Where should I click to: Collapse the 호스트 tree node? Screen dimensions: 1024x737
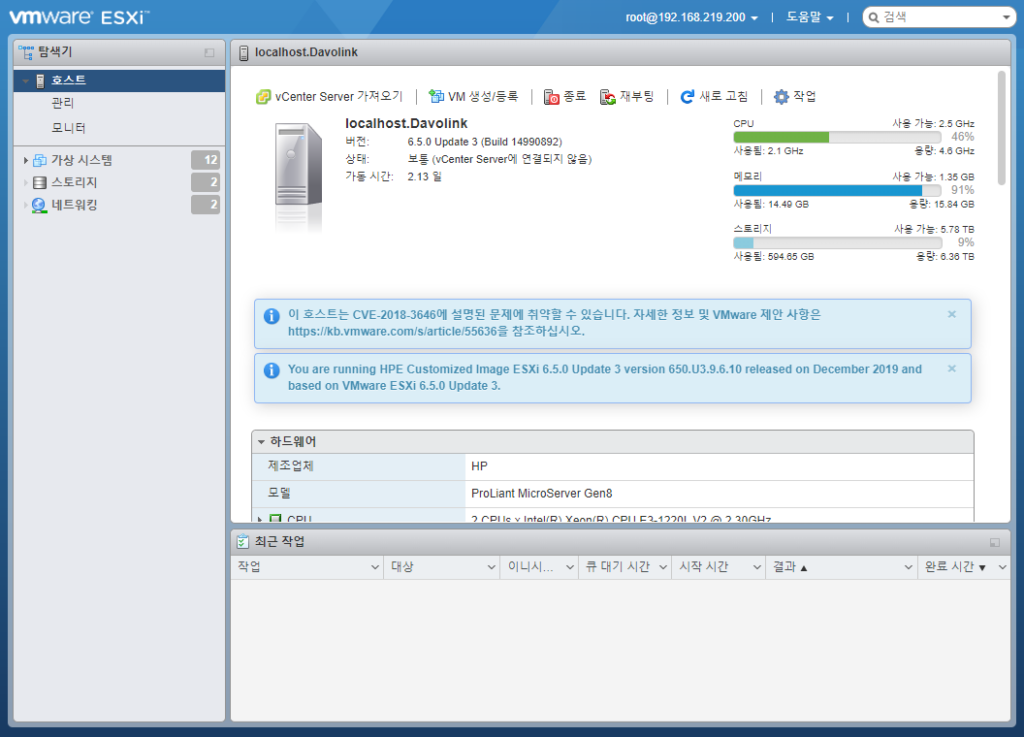(25, 80)
